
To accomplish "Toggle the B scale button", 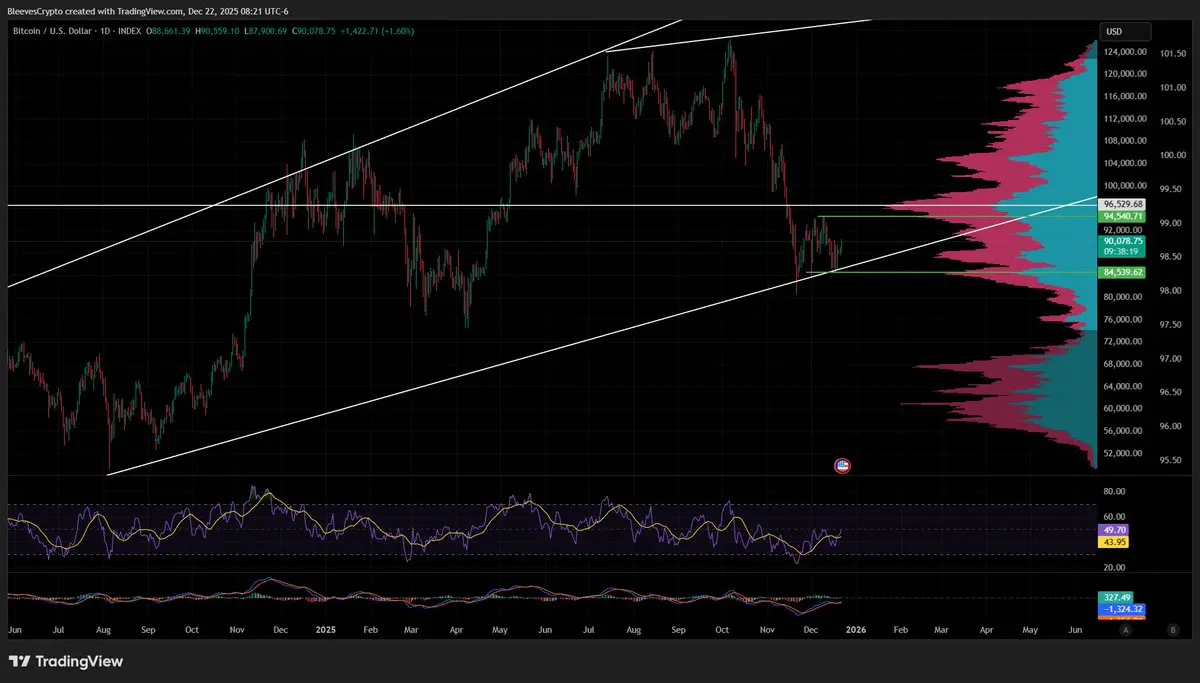I will coord(1172,630).
